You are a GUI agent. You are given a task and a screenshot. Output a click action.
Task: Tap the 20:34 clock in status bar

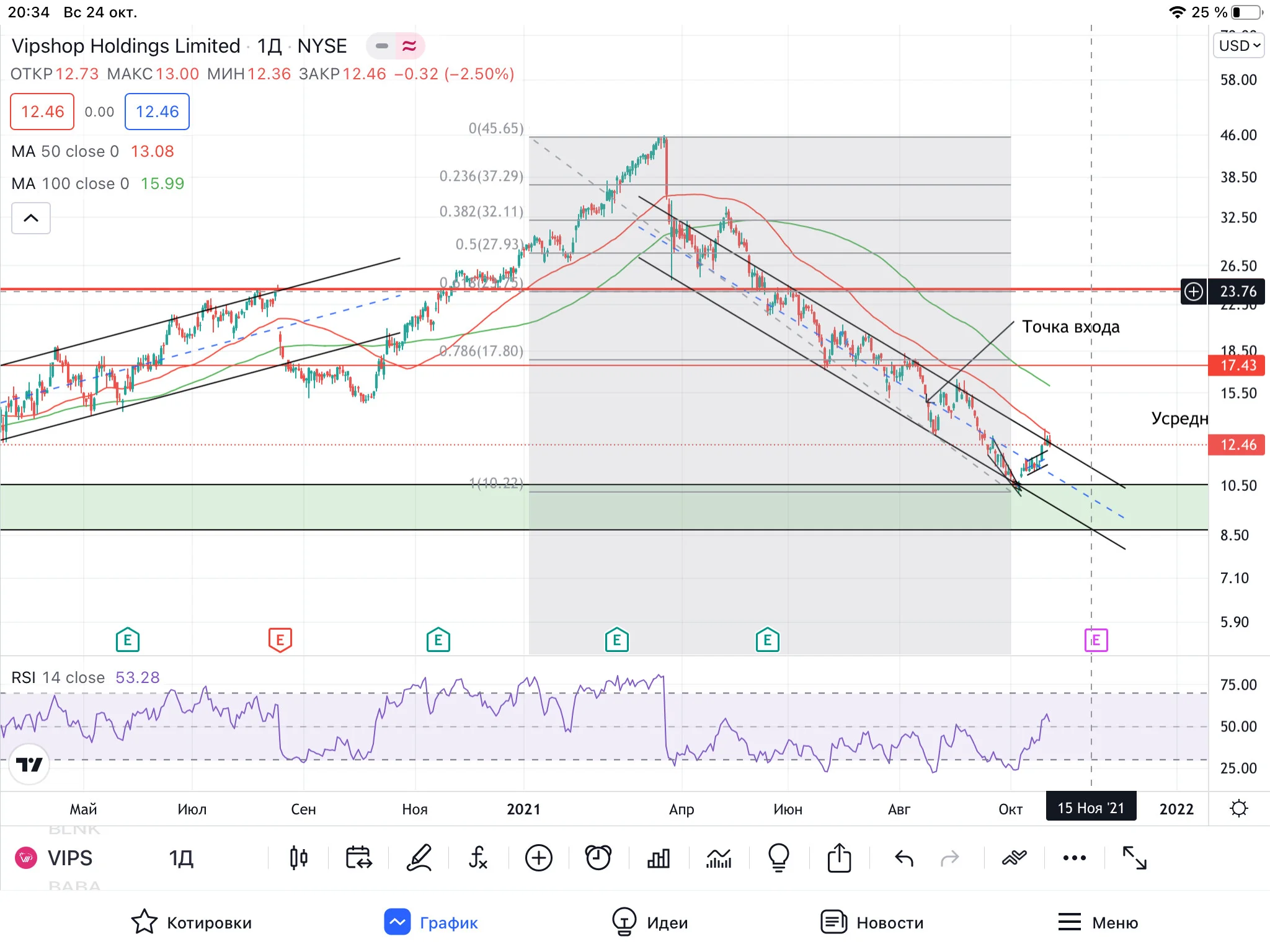tap(29, 12)
